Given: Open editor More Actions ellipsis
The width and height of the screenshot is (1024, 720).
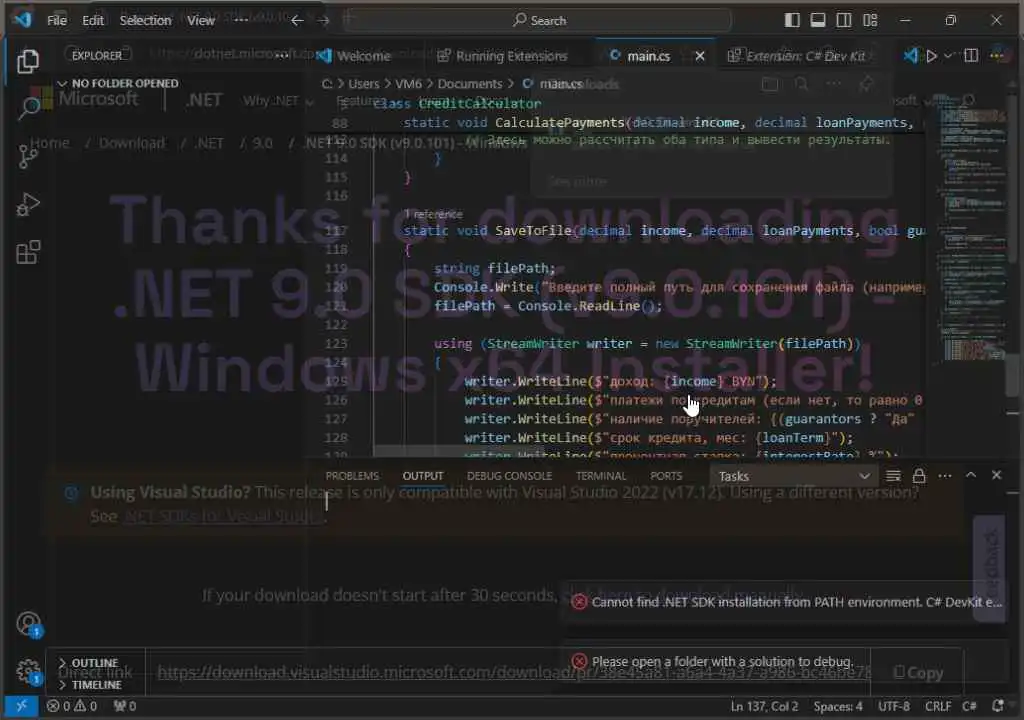Looking at the screenshot, I should coord(997,56).
